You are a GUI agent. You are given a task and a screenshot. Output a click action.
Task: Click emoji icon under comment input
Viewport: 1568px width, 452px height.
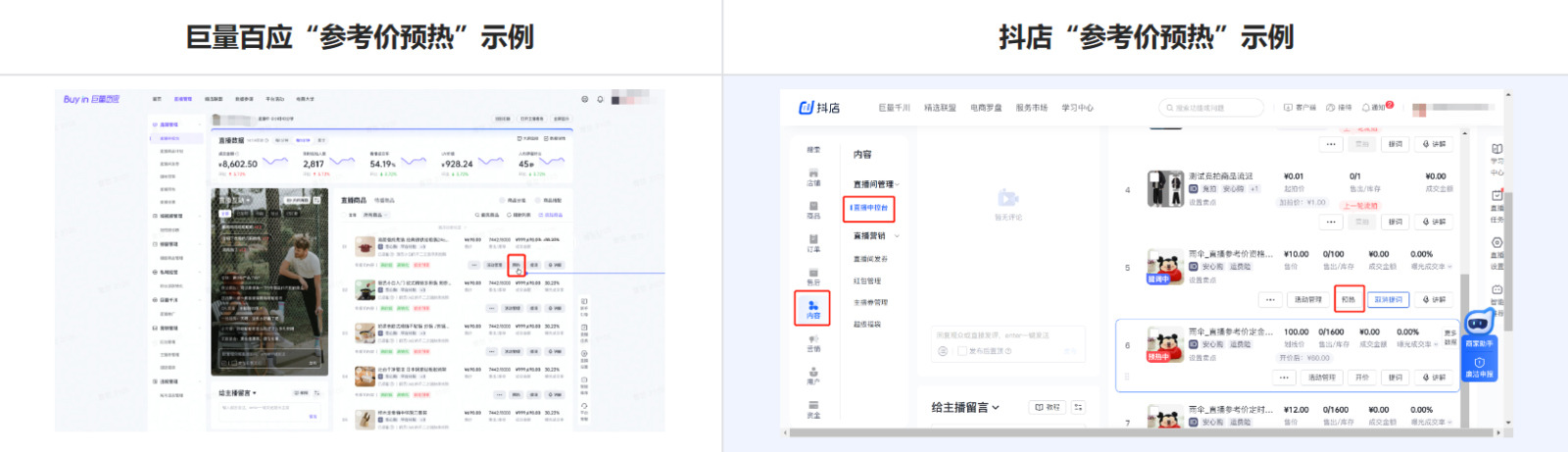[x=943, y=351]
